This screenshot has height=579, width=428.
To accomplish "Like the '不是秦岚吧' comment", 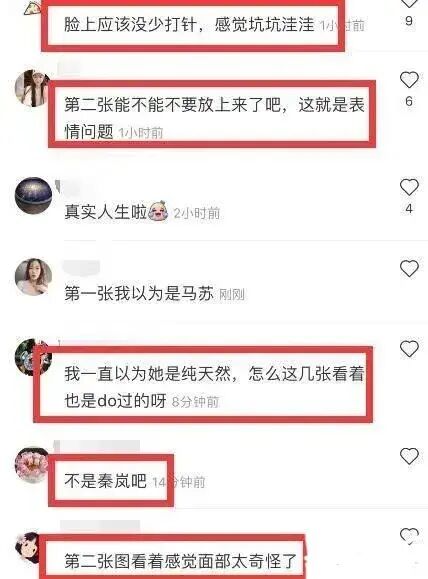I will 409,456.
